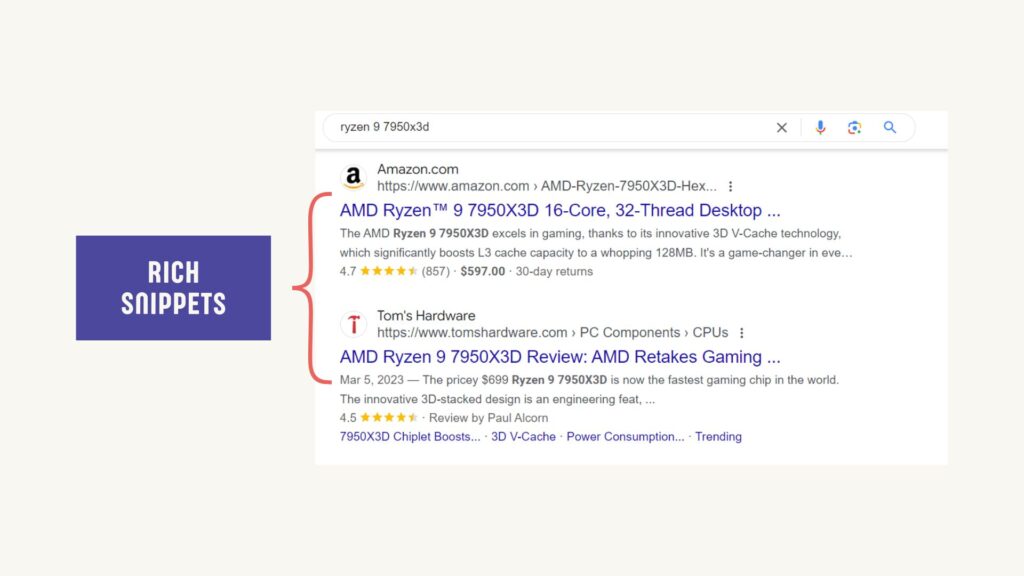Screen dimensions: 1024x576
Task: Open the 7950X3D Chiplet Boosts sitelink
Action: click(x=409, y=437)
